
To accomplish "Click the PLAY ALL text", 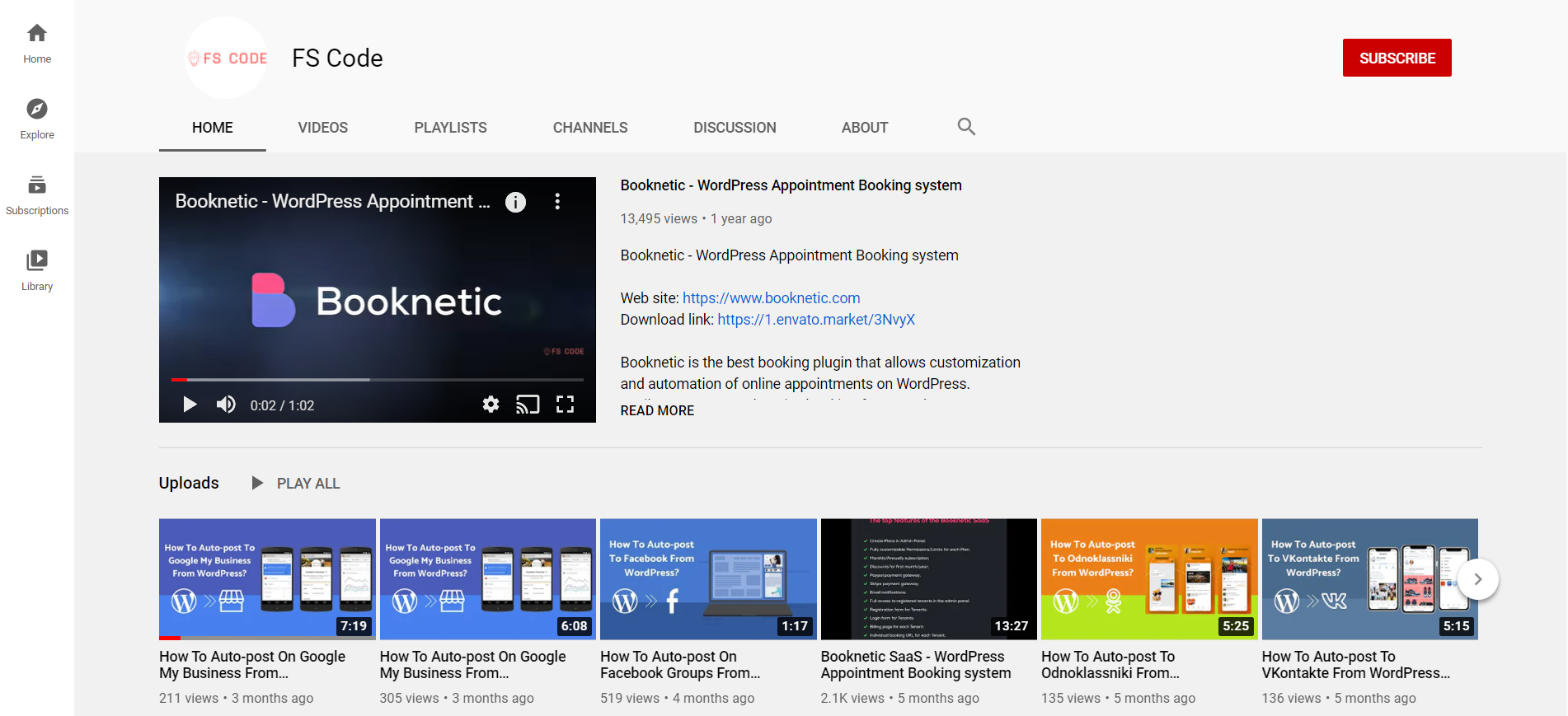I will tap(308, 484).
